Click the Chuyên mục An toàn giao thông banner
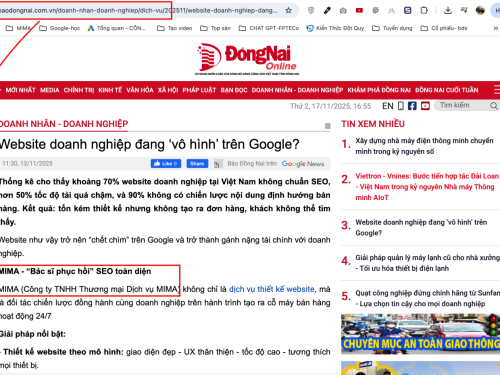Image resolution: width=500 pixels, height=375 pixels. tap(420, 334)
